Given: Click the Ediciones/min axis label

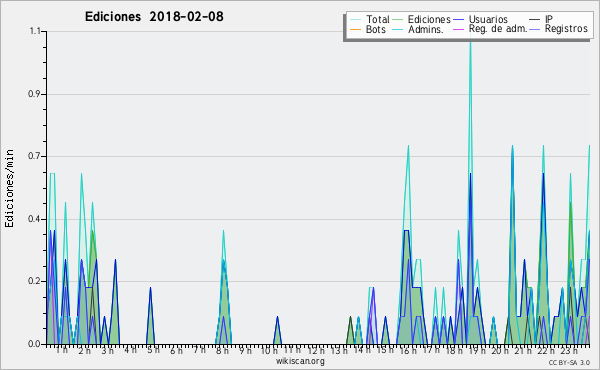Looking at the screenshot, I should [9, 188].
